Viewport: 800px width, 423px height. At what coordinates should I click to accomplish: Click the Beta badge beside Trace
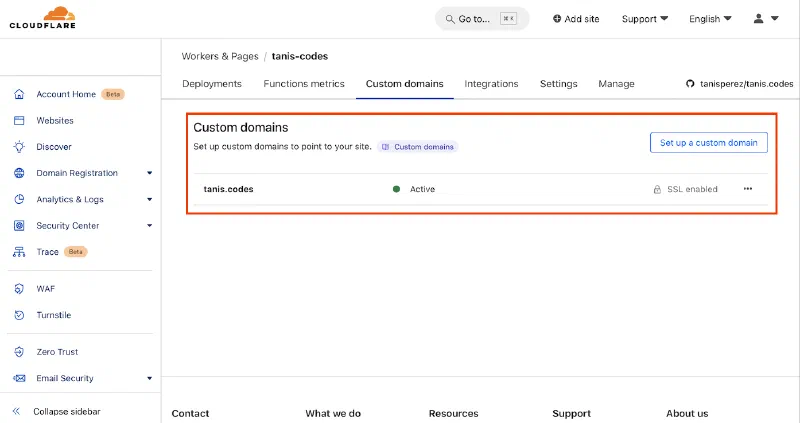pyautogui.click(x=76, y=252)
